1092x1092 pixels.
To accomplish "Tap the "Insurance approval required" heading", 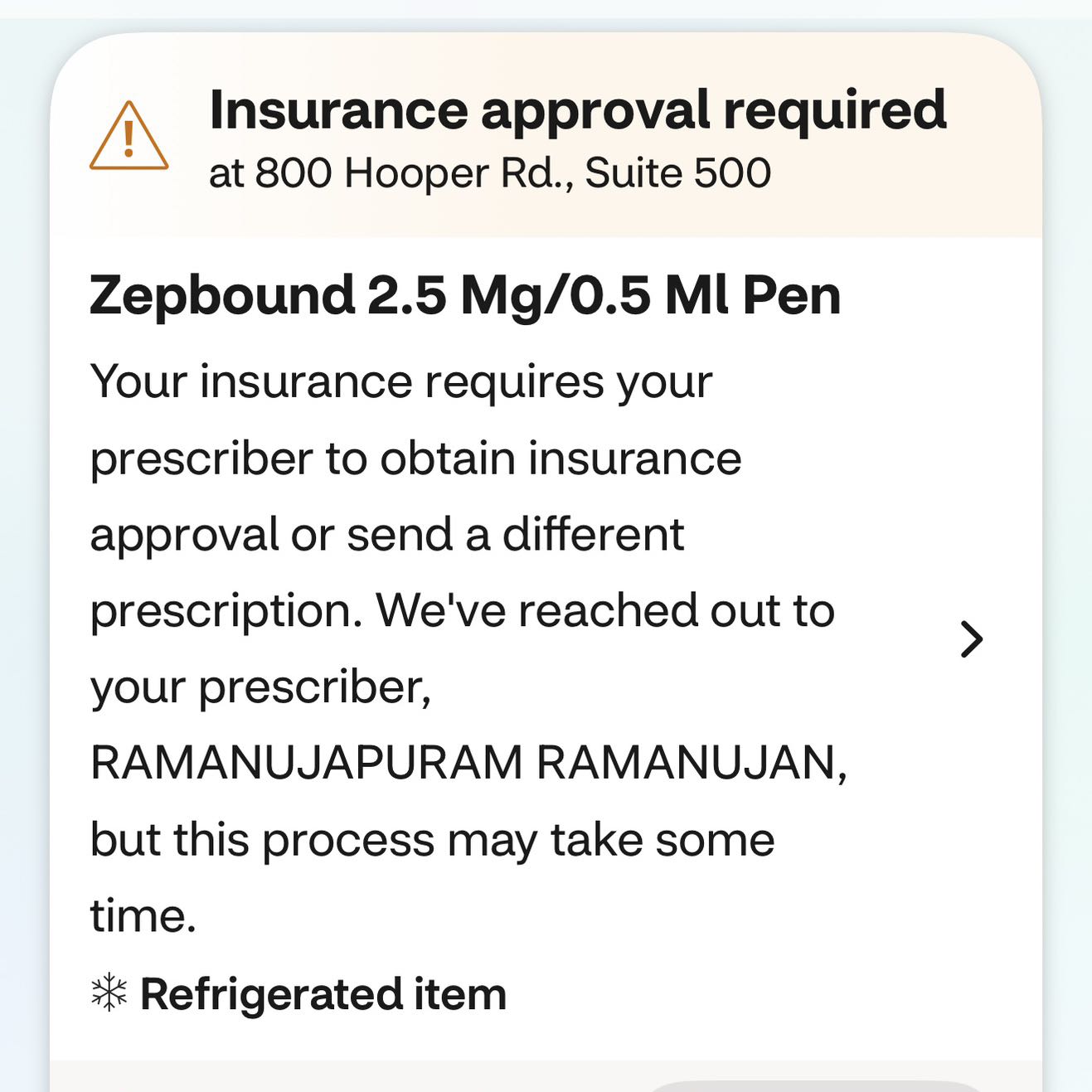I will 577,109.
